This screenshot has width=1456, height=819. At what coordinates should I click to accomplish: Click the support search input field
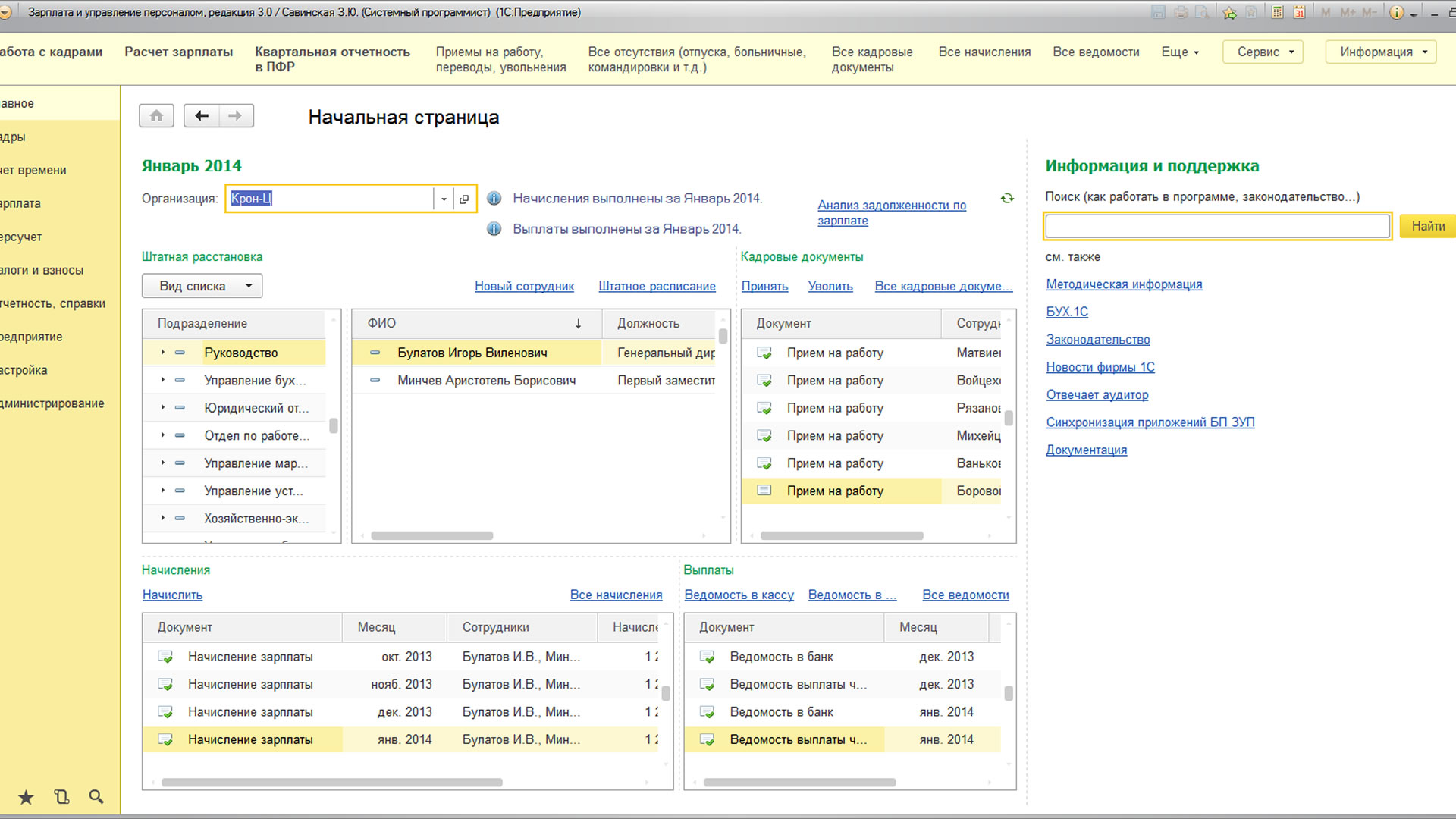1217,226
